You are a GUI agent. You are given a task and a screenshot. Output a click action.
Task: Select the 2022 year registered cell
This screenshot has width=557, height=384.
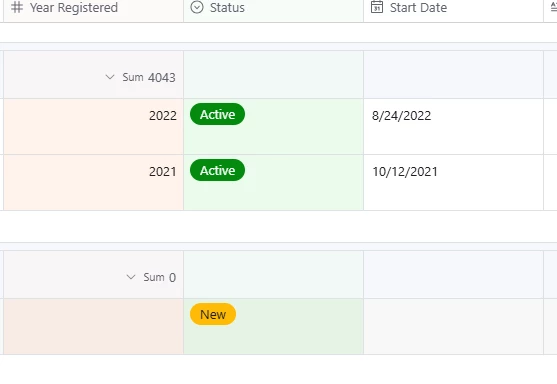93,126
